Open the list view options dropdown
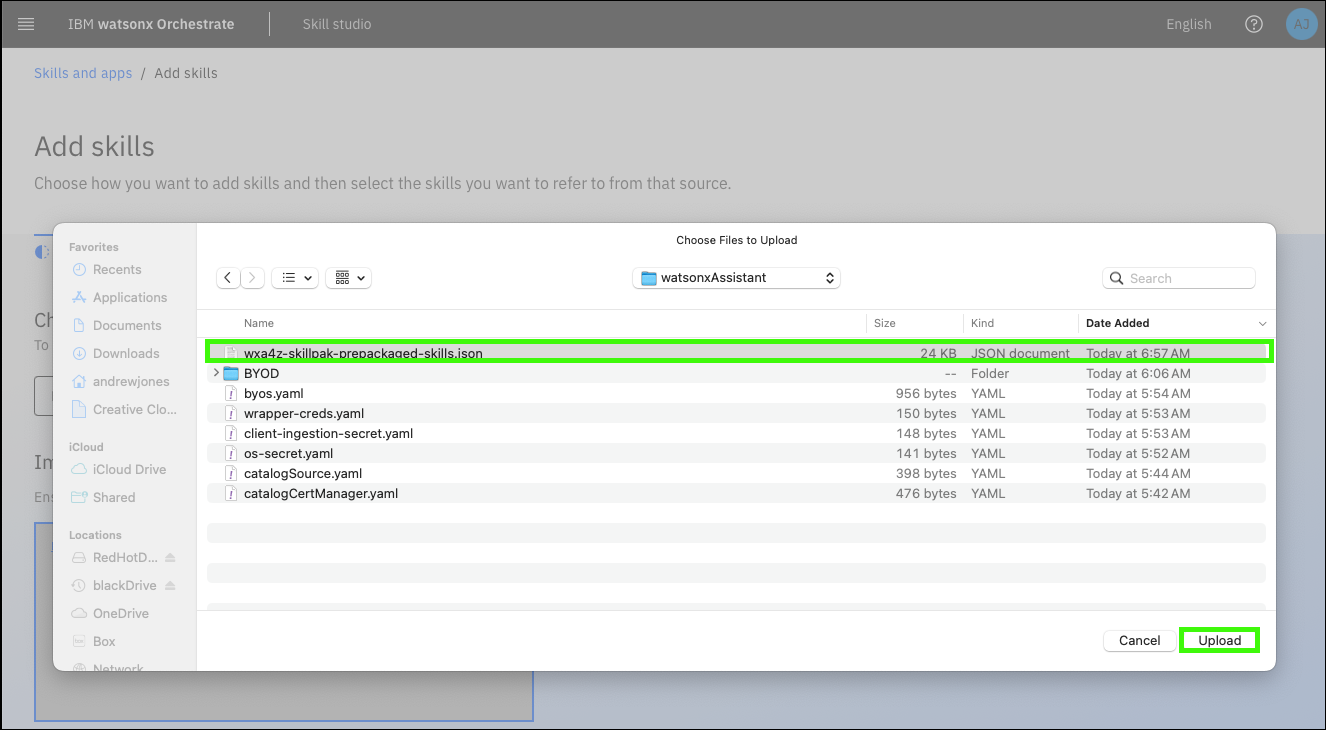1326x730 pixels. [295, 278]
